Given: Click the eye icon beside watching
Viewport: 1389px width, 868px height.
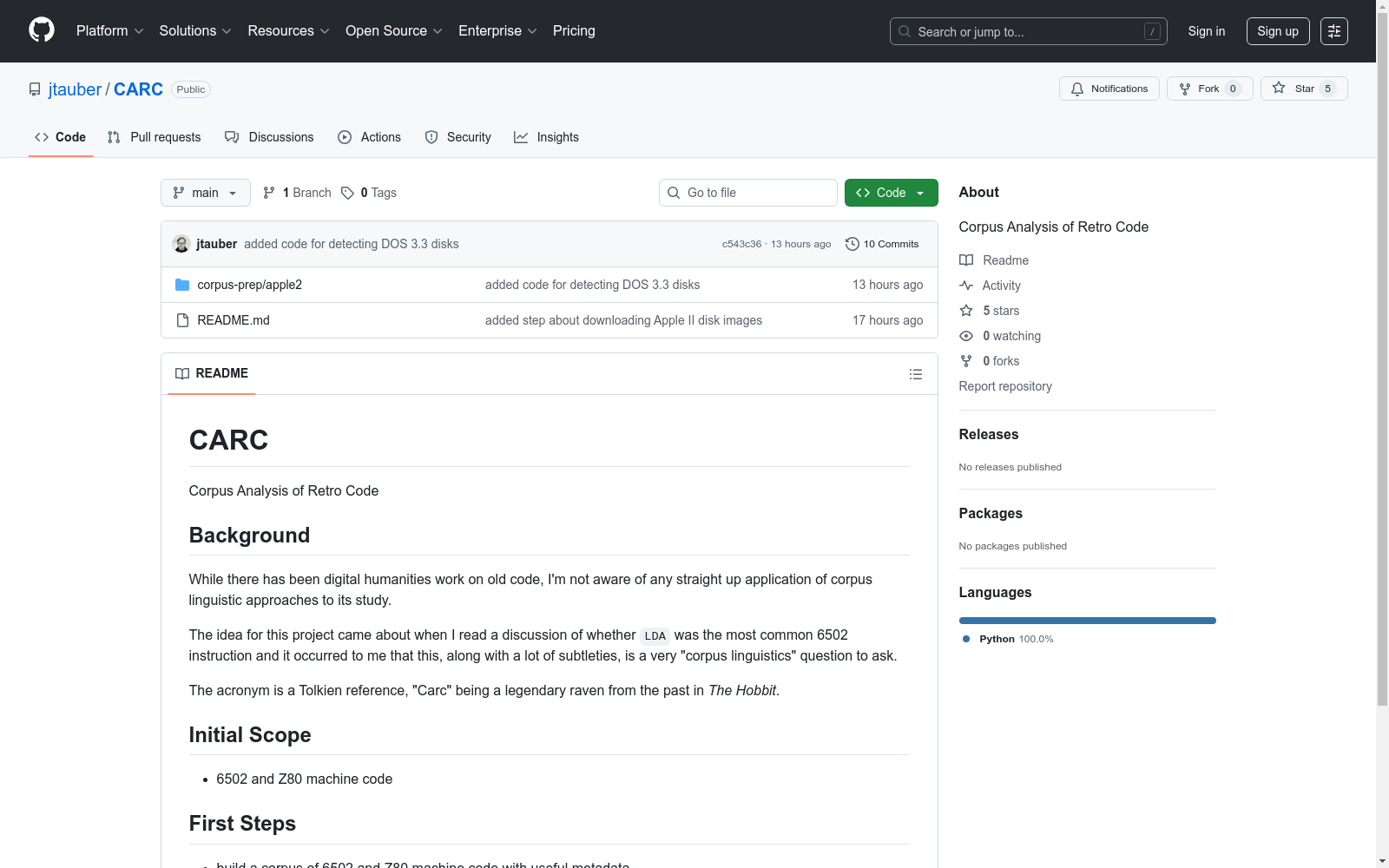Looking at the screenshot, I should [966, 336].
